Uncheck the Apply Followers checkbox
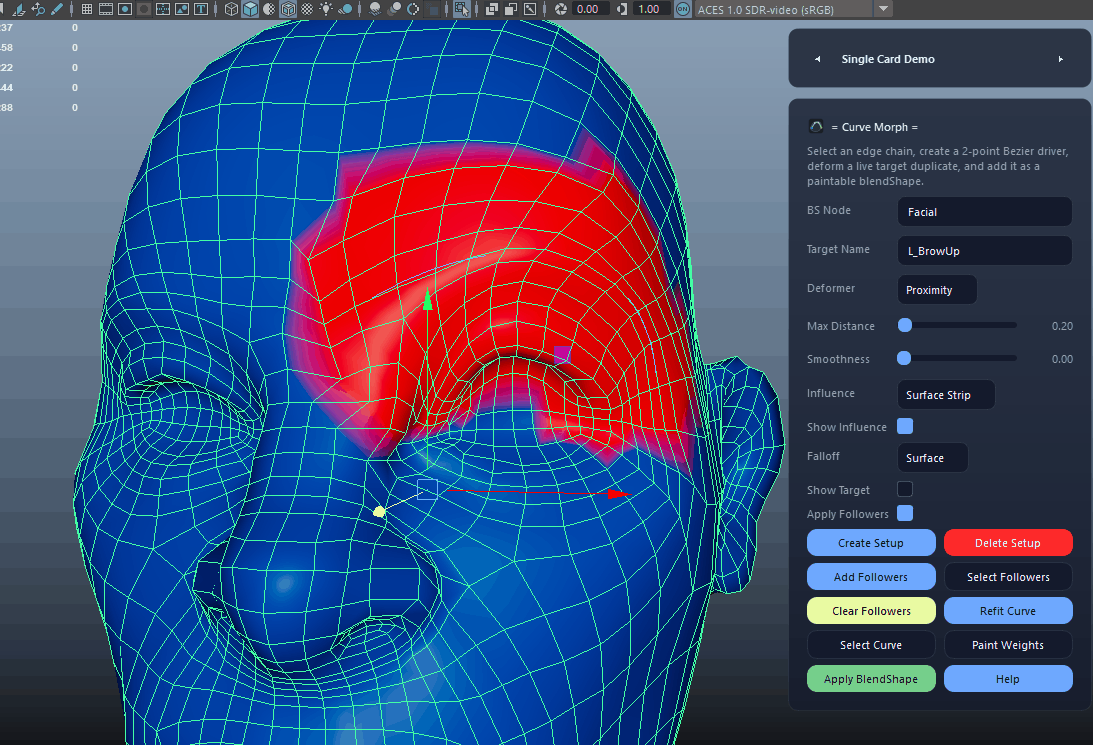Image resolution: width=1093 pixels, height=745 pixels. 905,513
